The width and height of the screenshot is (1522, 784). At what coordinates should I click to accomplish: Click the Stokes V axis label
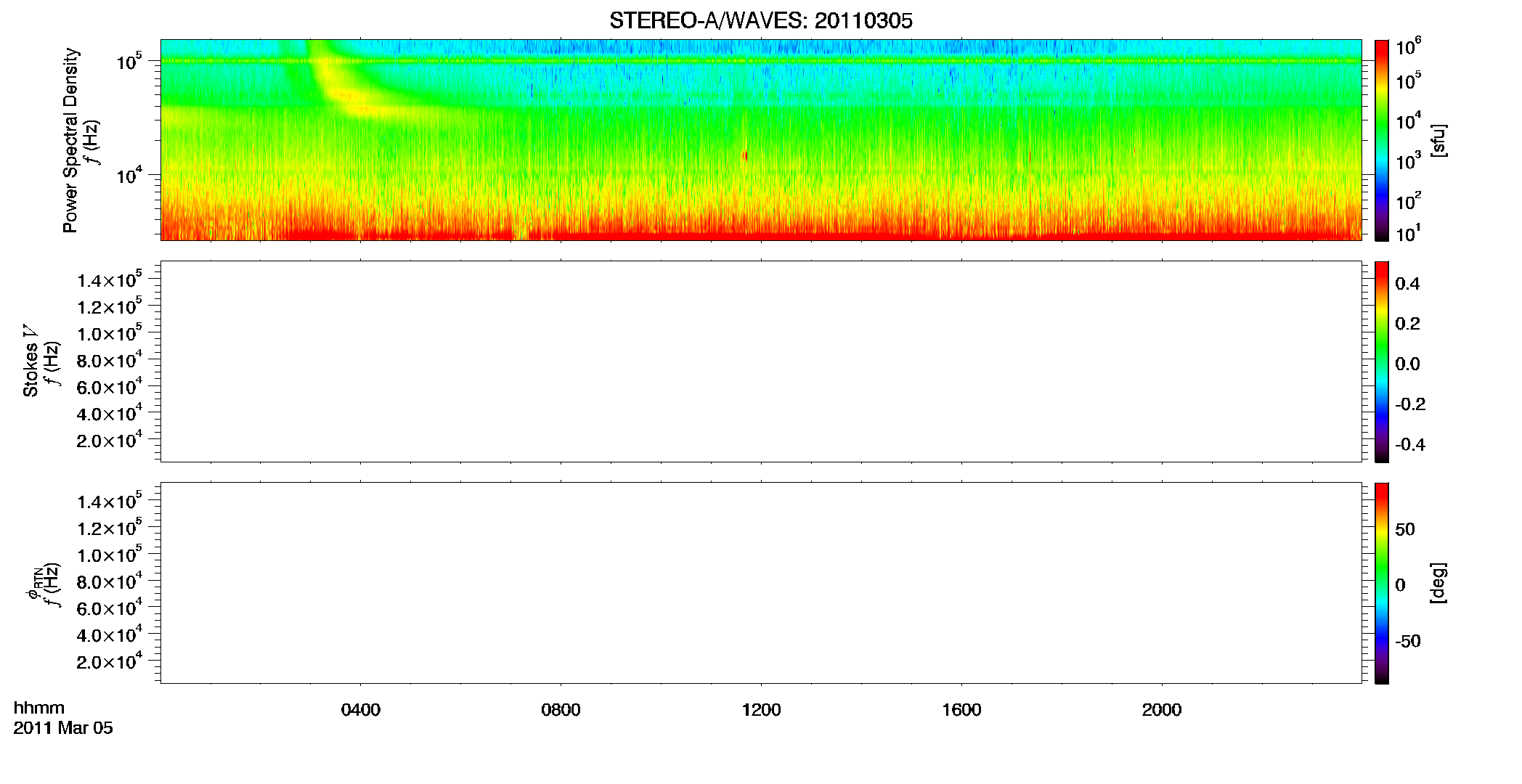30,361
